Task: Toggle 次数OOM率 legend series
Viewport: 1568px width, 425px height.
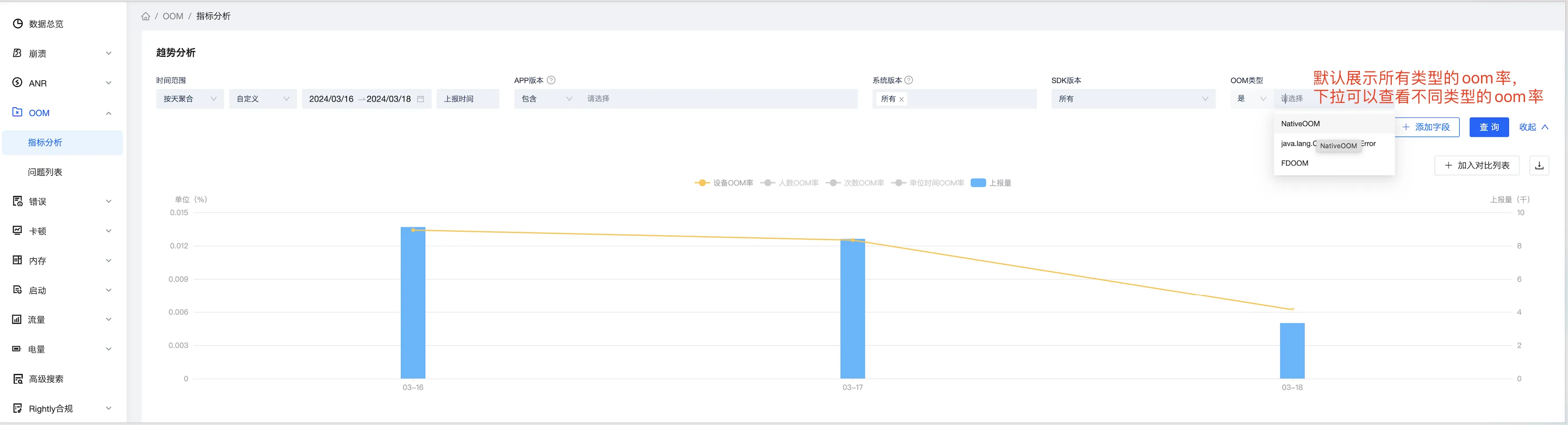Action: 855,183
